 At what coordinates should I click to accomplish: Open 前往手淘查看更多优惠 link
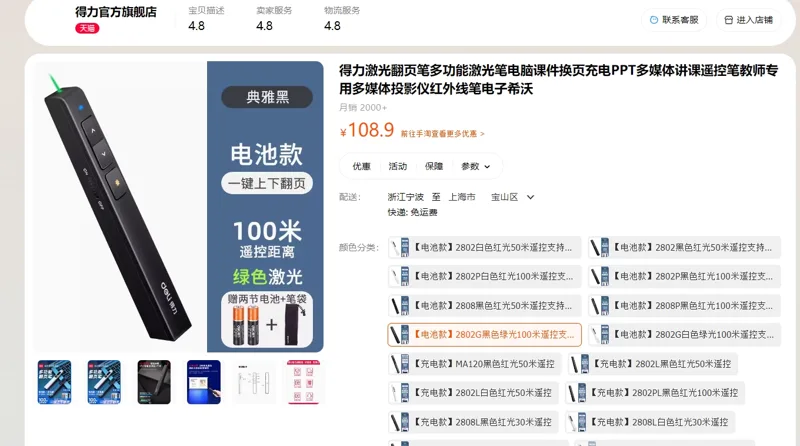pos(442,134)
